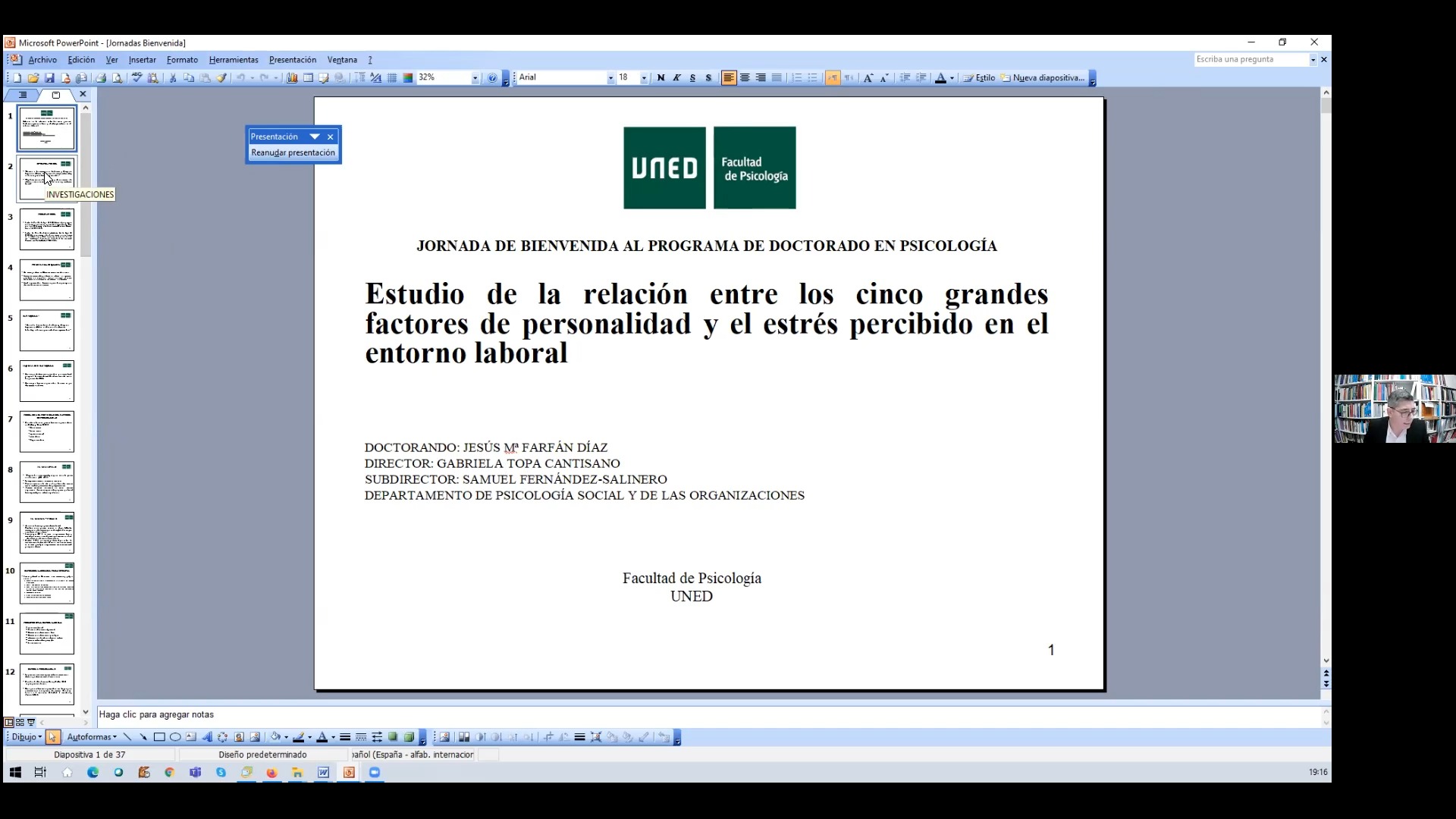Toggle numbered list formatting
Viewport: 1456px width, 819px height.
[x=797, y=78]
